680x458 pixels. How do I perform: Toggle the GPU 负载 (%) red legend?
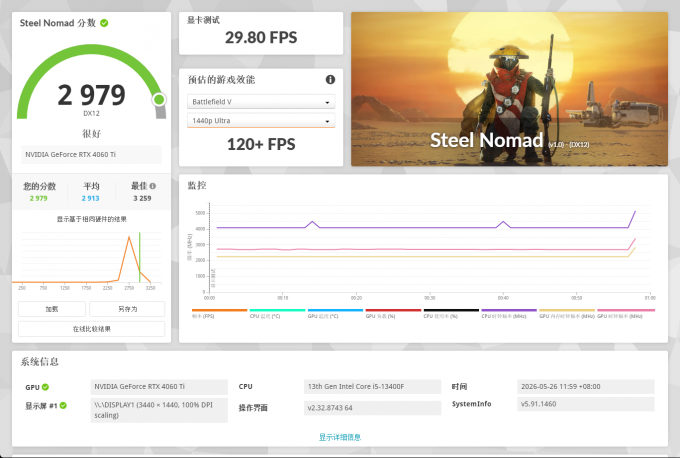pyautogui.click(x=393, y=313)
